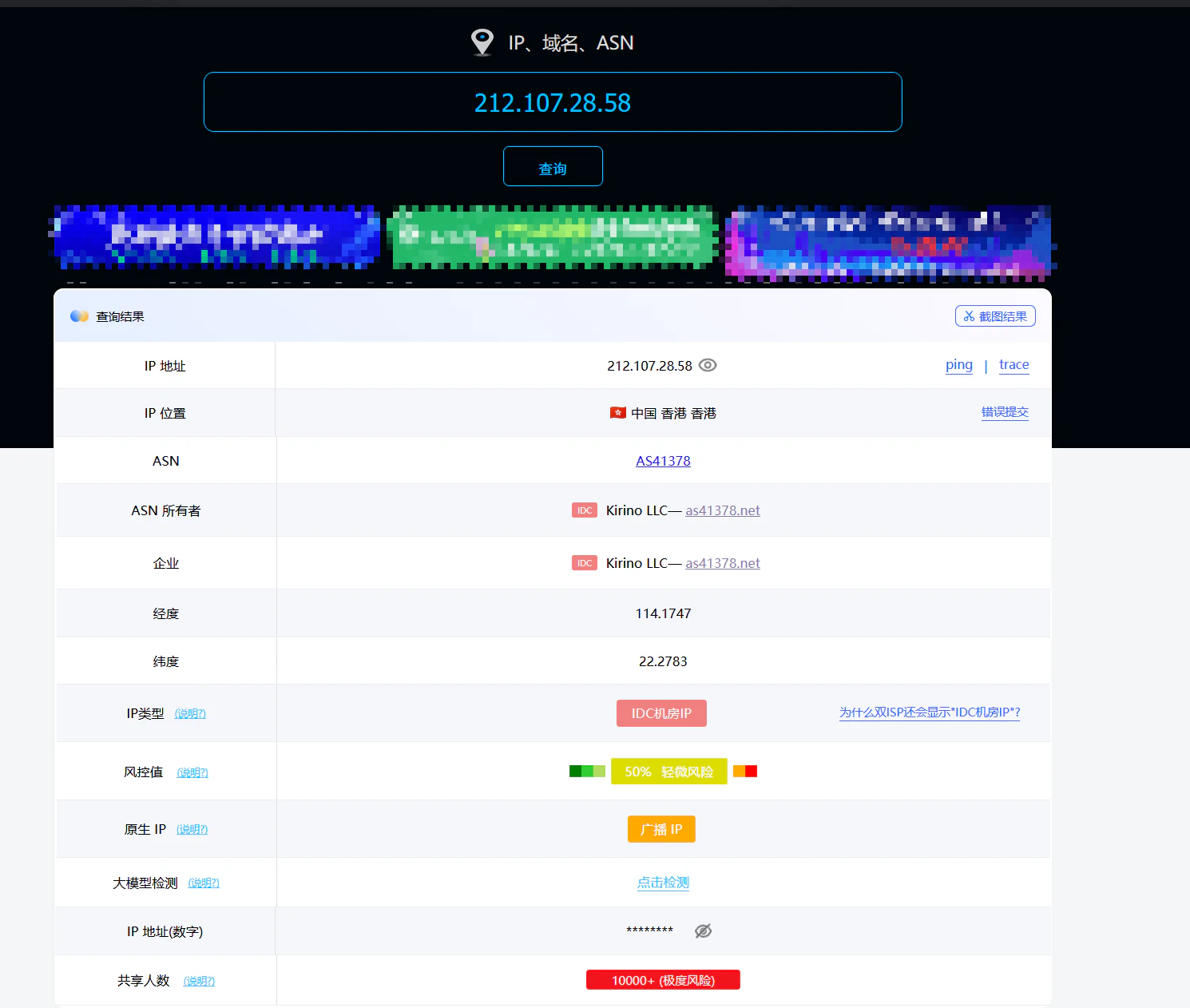Viewport: 1190px width, 1008px height.
Task: Open the trace link
Action: coord(1013,365)
